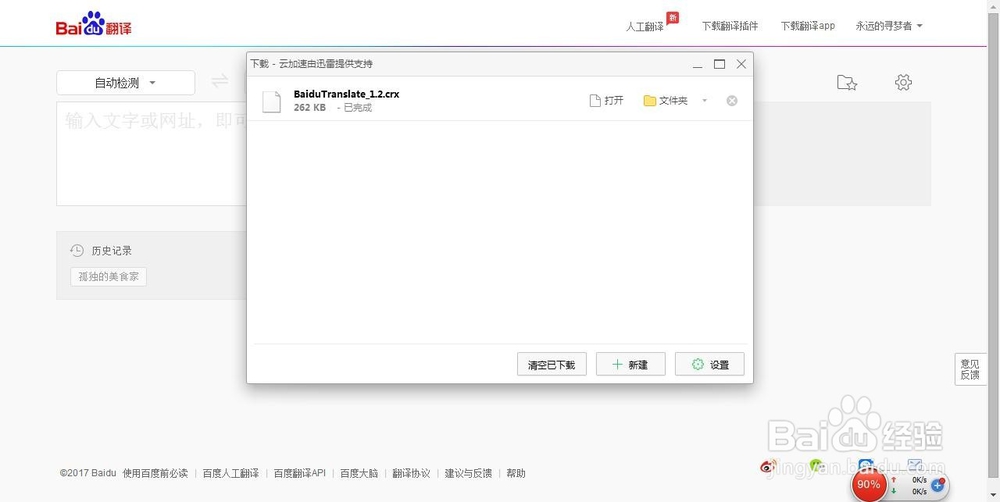Image resolution: width=1000 pixels, height=502 pixels.
Task: Open 百度人工翻译 footer link
Action: [231, 473]
